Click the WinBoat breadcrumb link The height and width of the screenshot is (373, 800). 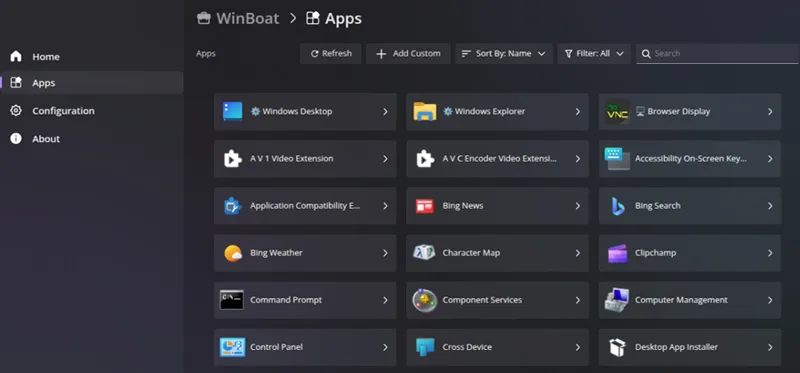pyautogui.click(x=238, y=18)
